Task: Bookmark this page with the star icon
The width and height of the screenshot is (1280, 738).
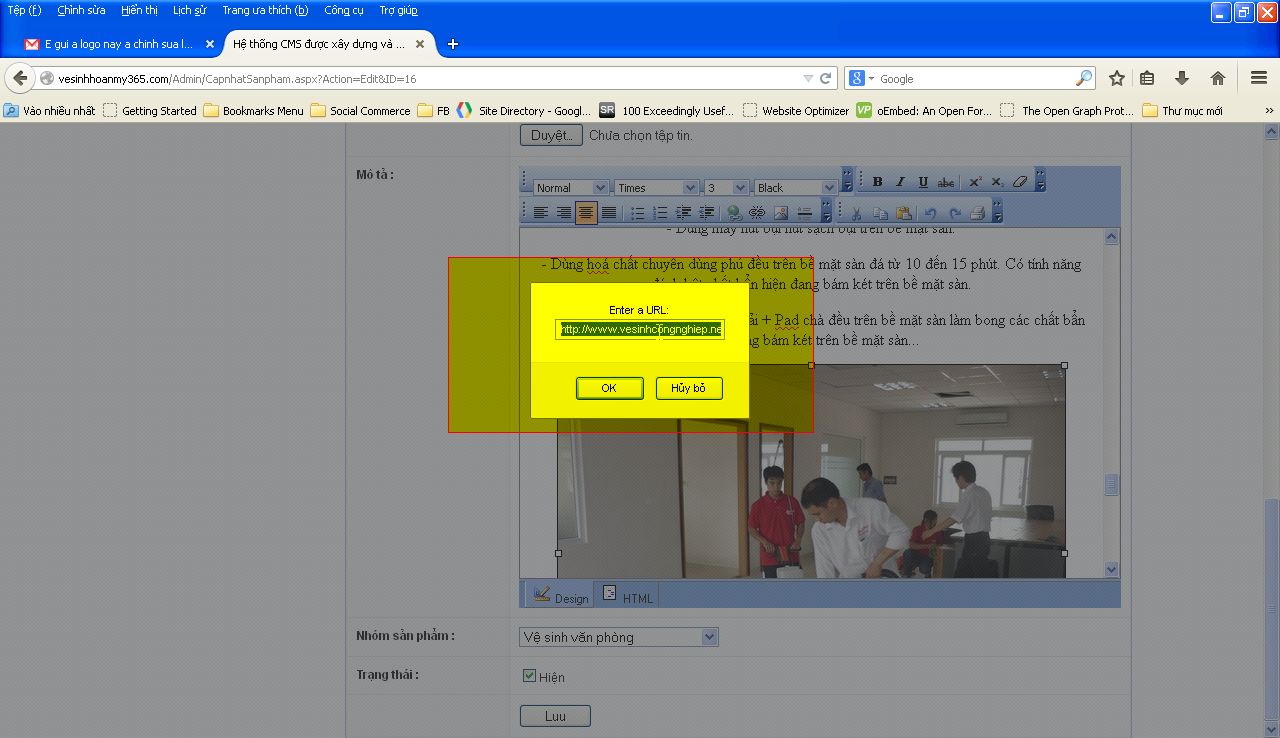Action: coord(1117,78)
